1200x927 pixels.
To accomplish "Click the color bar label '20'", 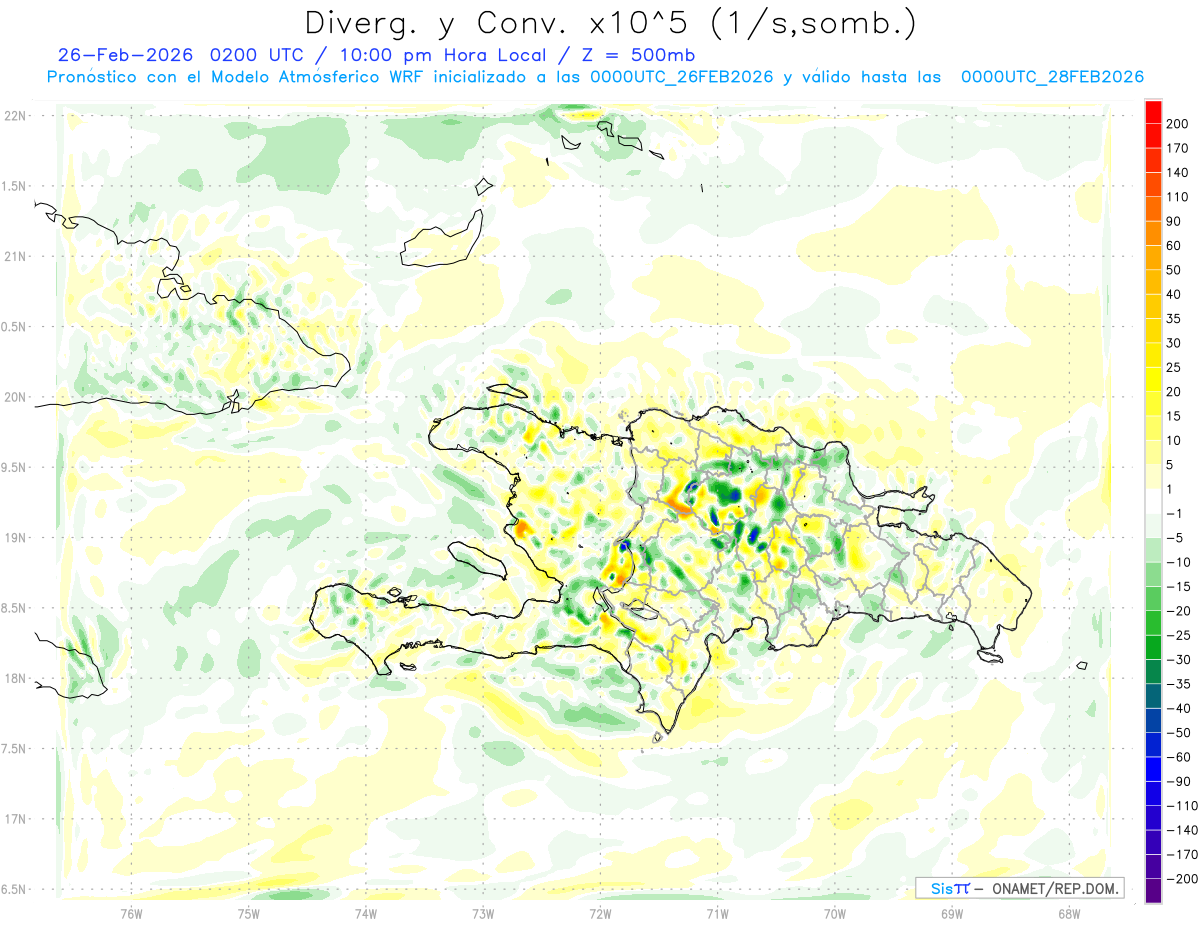I will coord(1174,392).
